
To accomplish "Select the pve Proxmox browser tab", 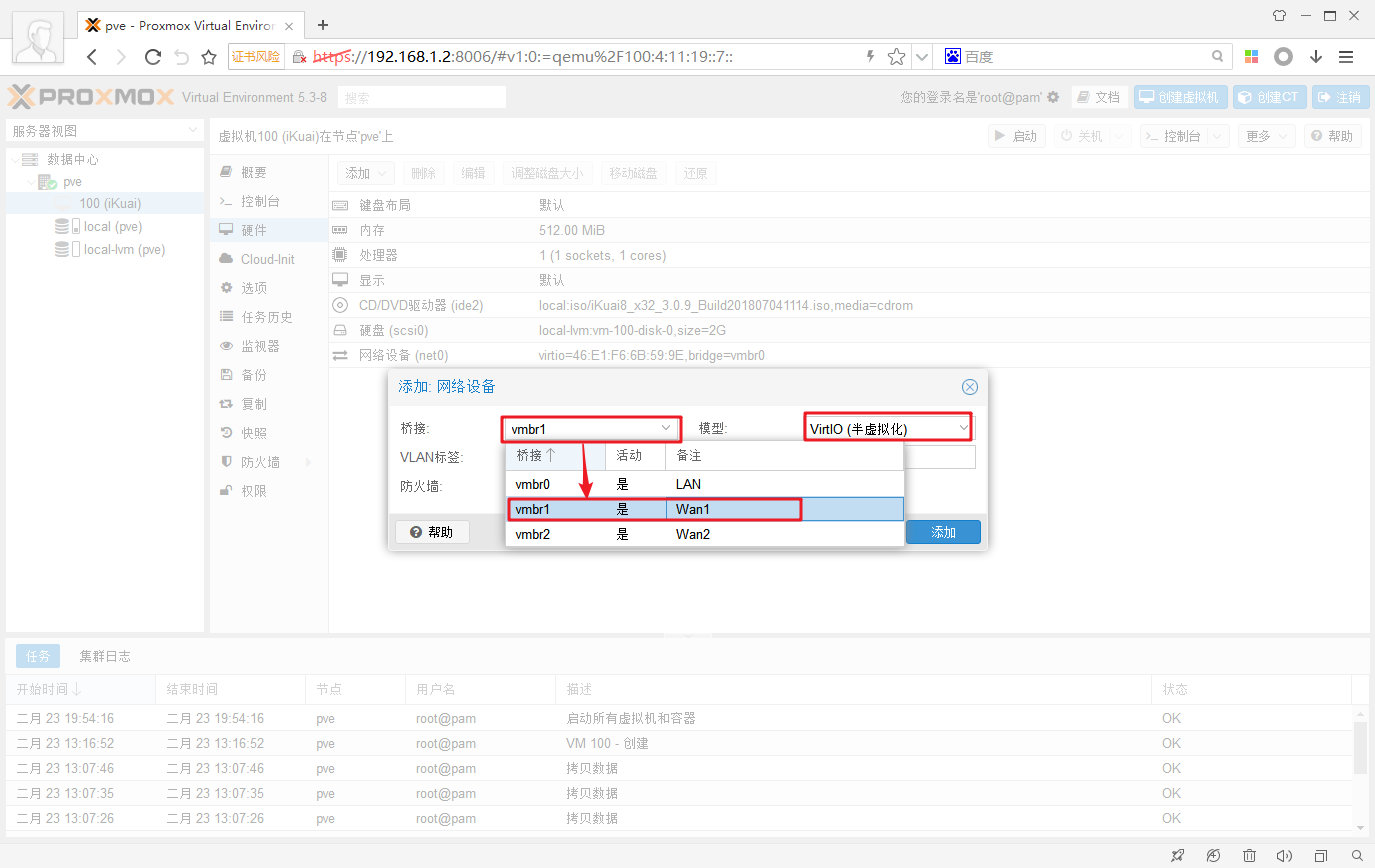I will [x=190, y=24].
